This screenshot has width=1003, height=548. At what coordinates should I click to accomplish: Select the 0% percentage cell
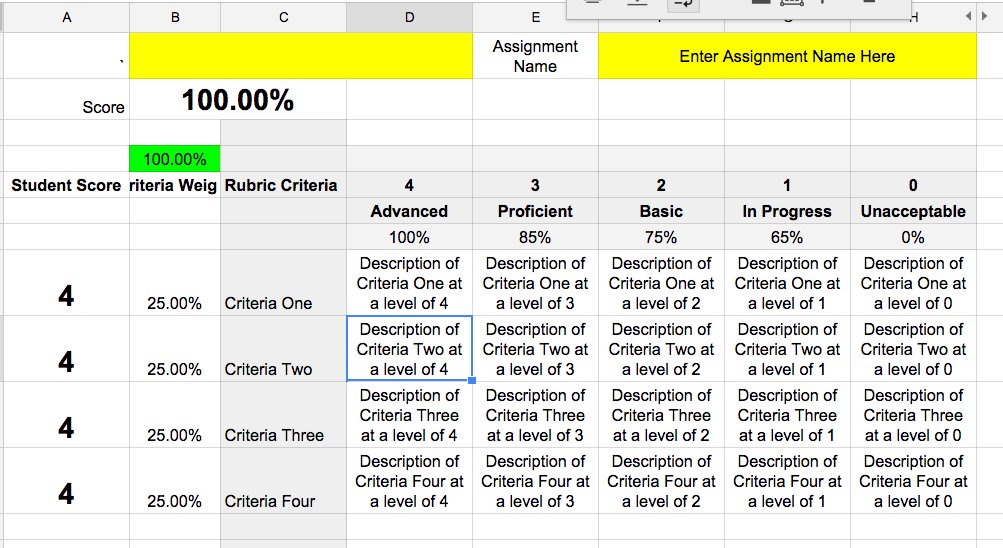tap(913, 237)
